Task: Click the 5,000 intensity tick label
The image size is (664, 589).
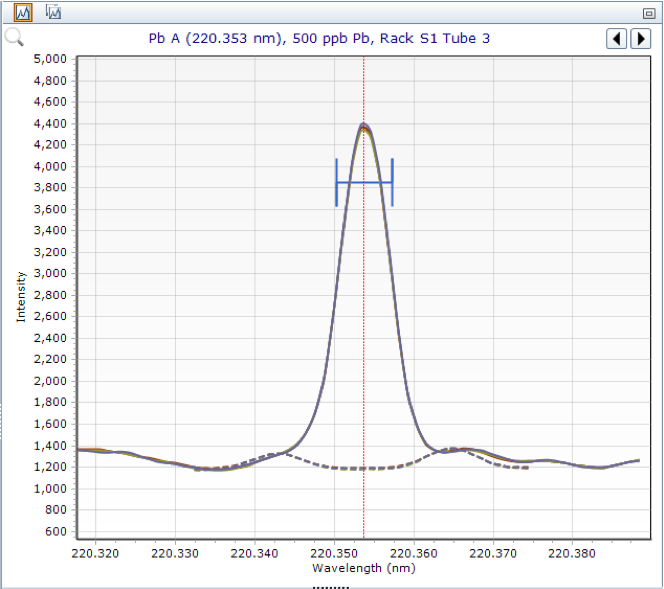Action: click(x=50, y=59)
